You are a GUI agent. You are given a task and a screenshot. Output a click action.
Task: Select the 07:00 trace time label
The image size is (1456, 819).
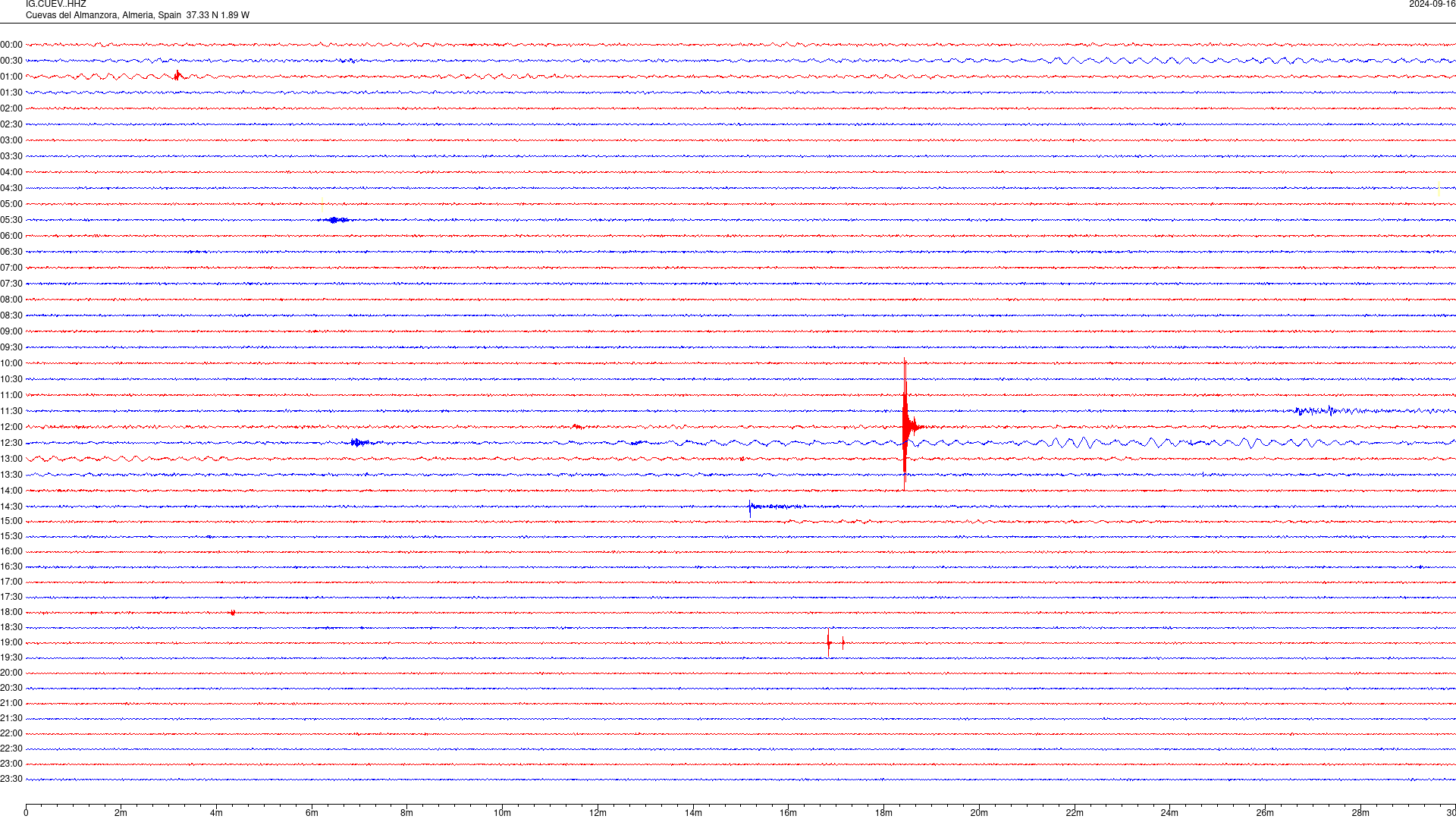coord(11,268)
